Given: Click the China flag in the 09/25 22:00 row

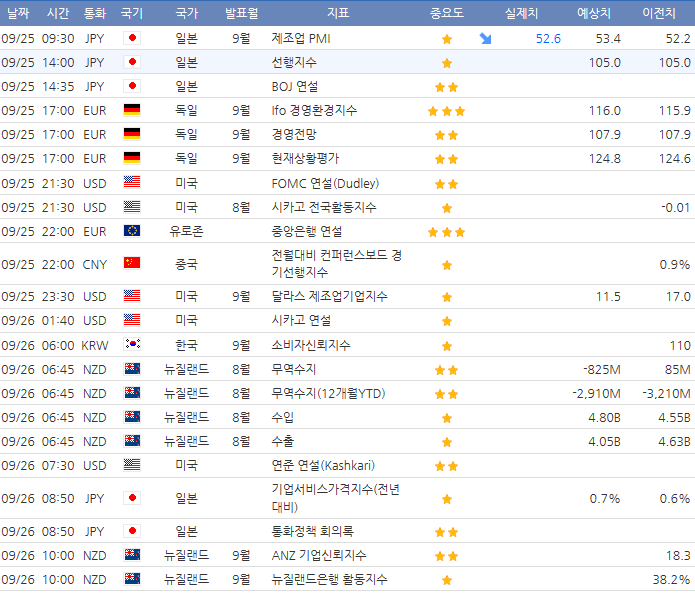Looking at the screenshot, I should pos(132,263).
